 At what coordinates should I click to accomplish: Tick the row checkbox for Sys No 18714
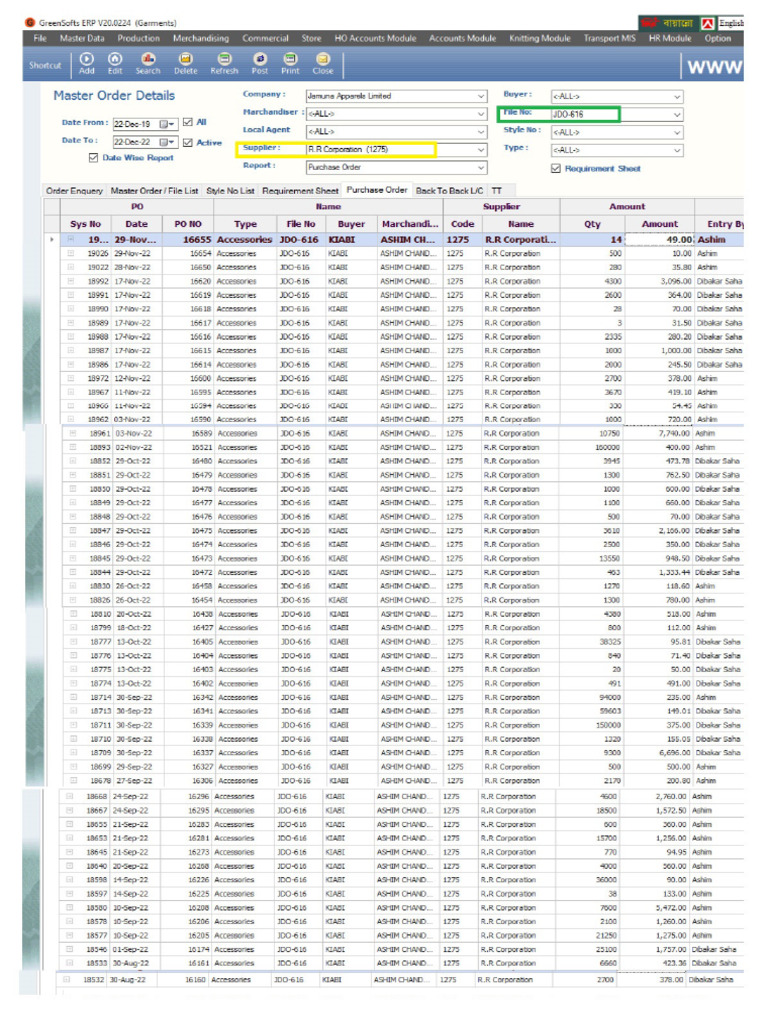(x=74, y=697)
